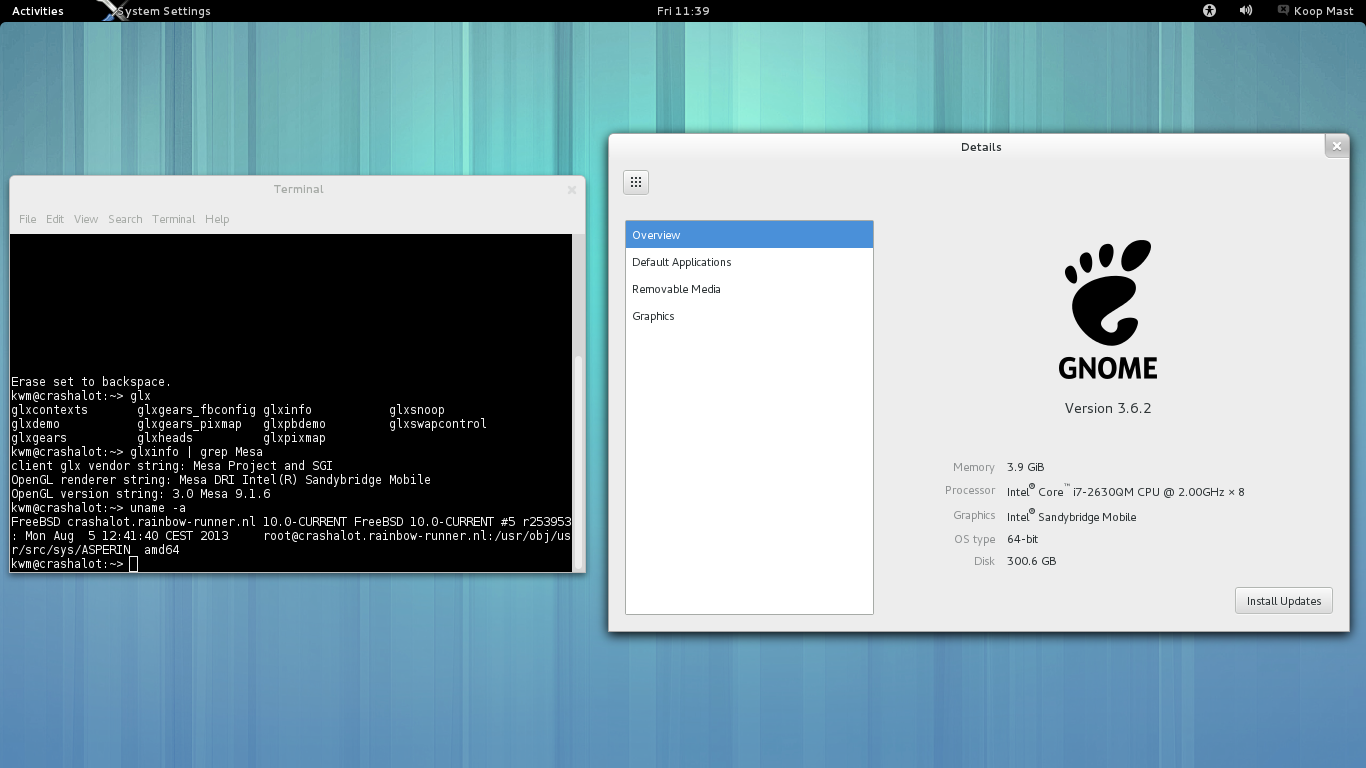Click the all settings grid icon
Screen dimensions: 1366x768
[x=636, y=182]
